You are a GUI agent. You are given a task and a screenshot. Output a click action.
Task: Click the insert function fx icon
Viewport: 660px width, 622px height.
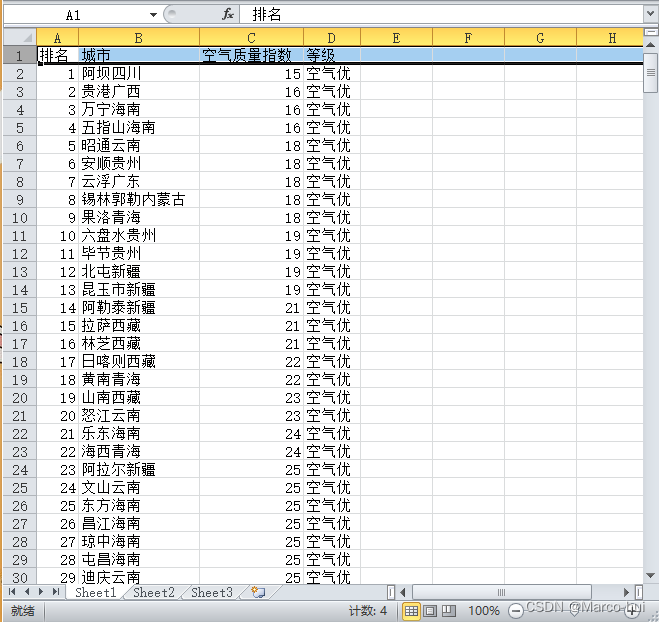(x=228, y=15)
